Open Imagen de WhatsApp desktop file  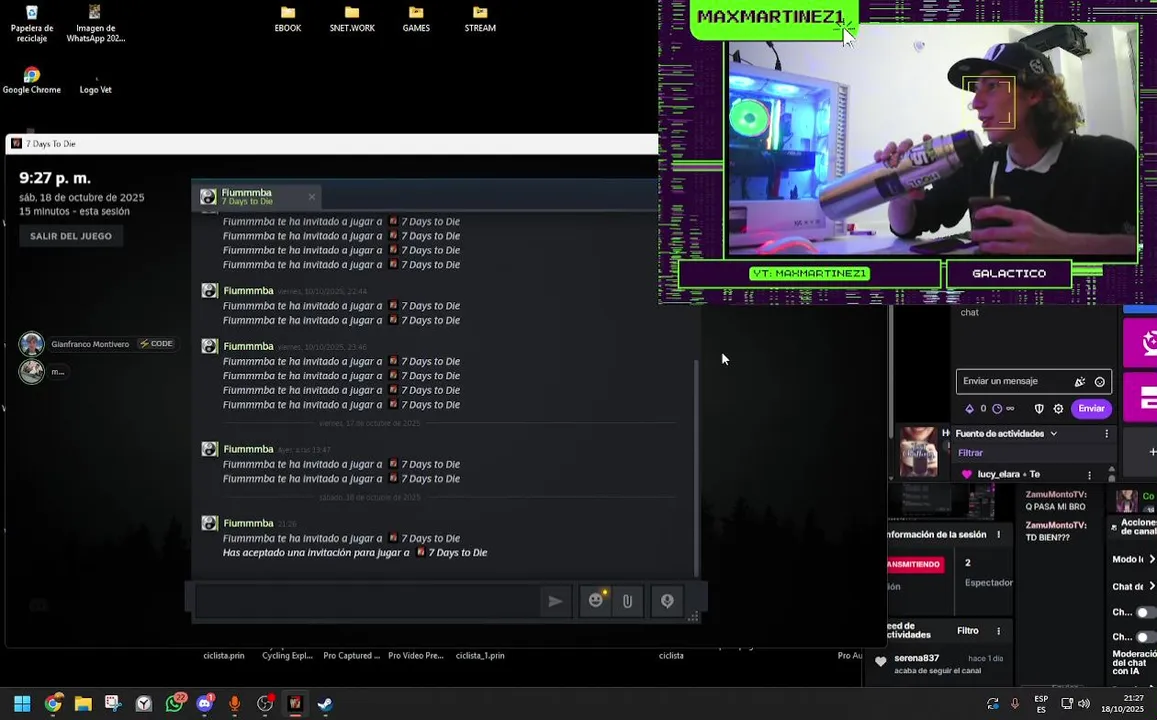(95, 23)
